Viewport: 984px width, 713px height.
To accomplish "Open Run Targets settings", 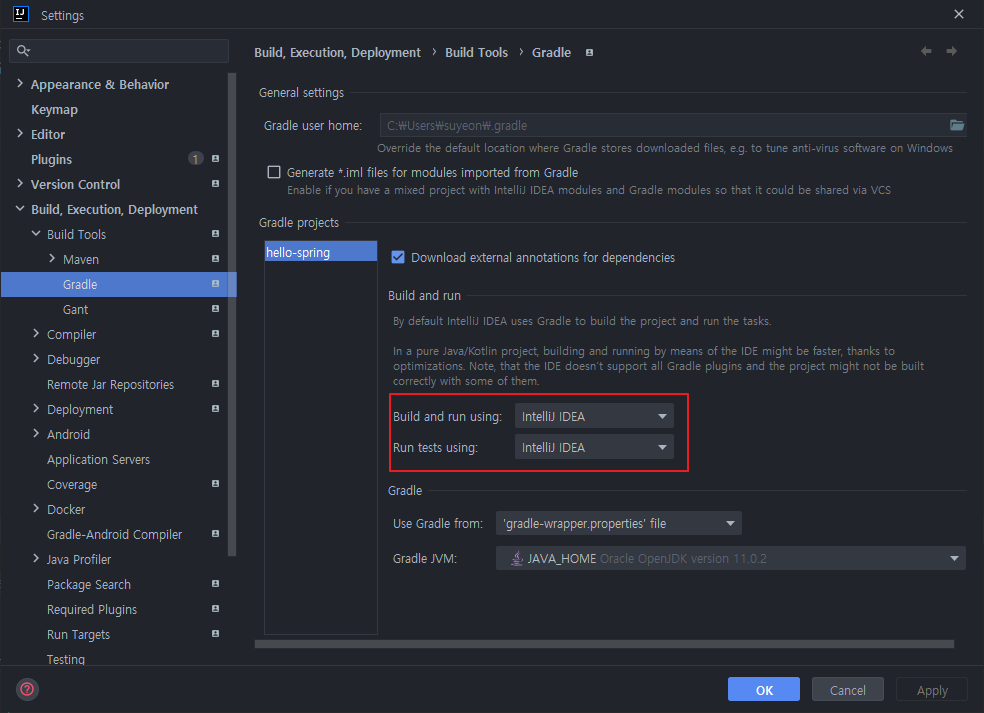I will pos(78,635).
